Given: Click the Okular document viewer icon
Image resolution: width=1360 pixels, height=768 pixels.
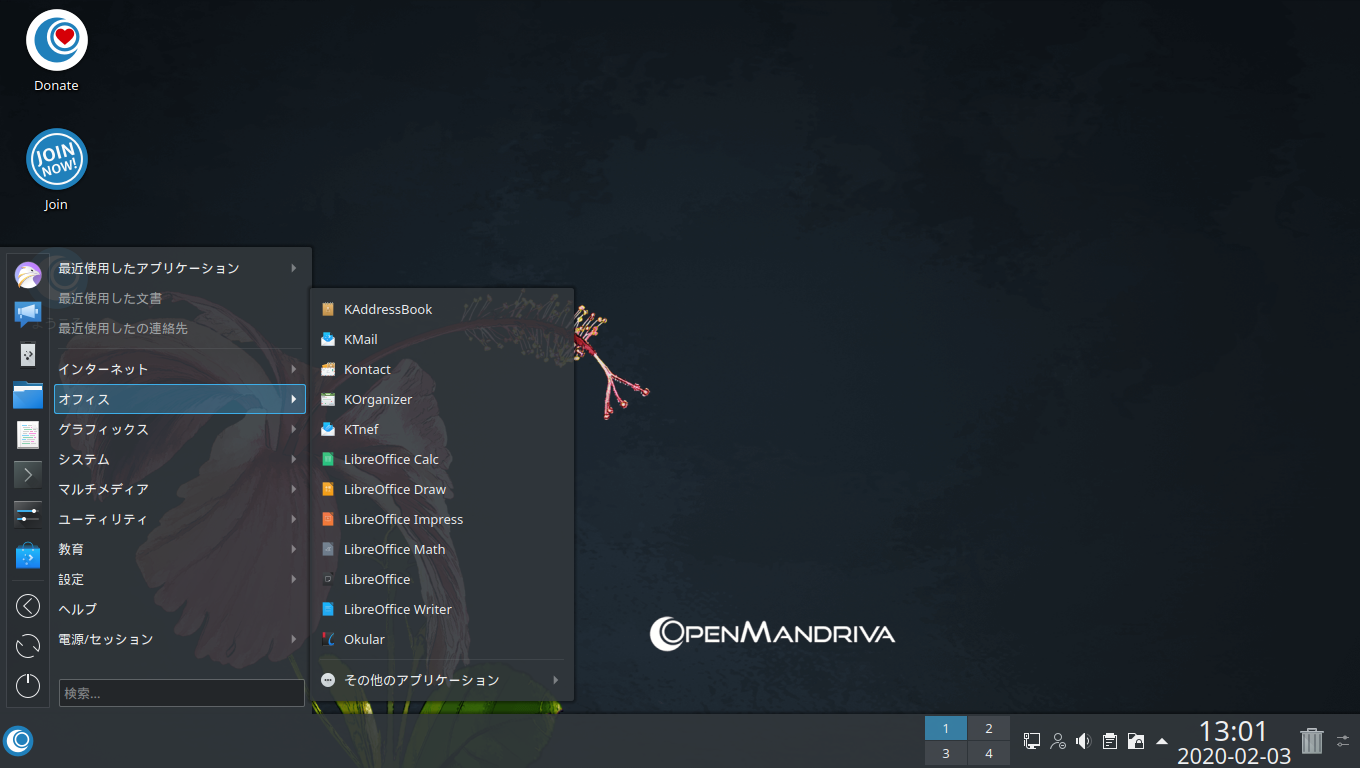Looking at the screenshot, I should coord(328,639).
